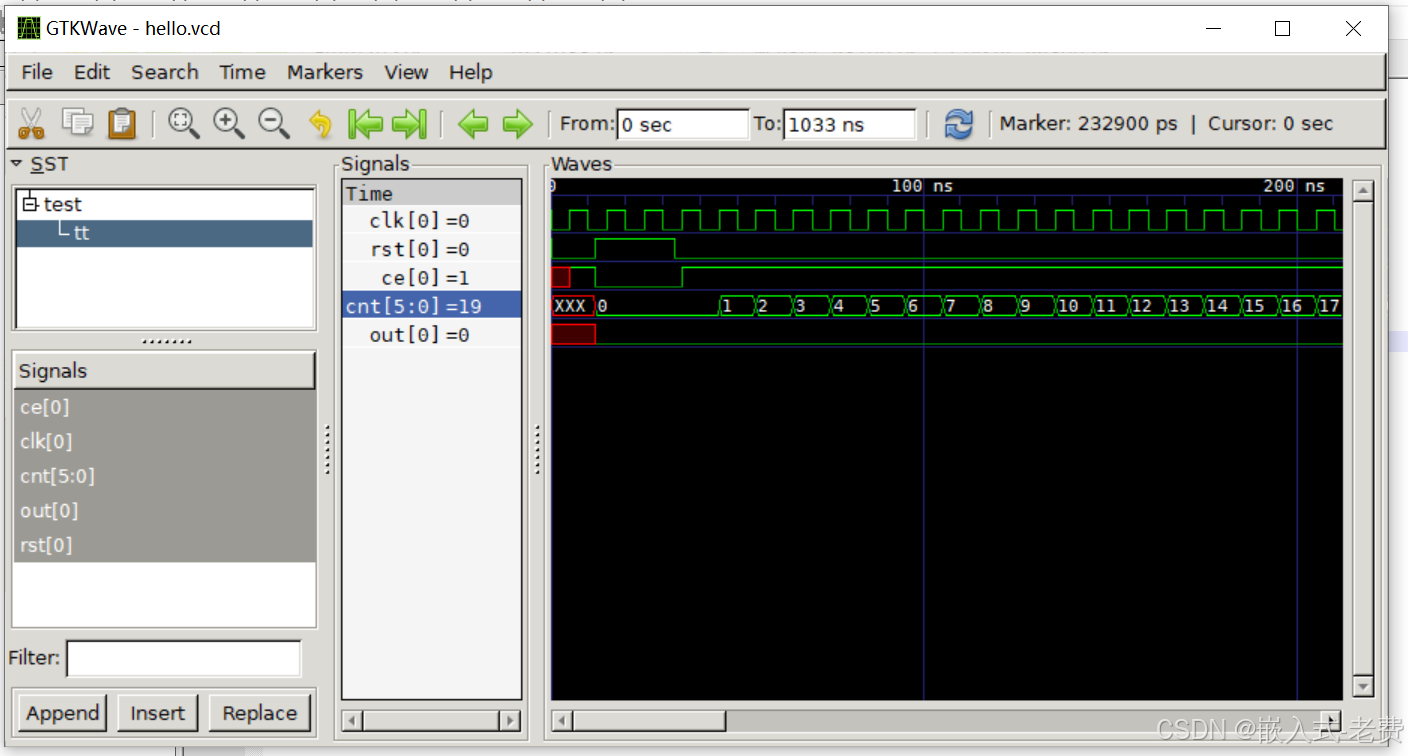Click the Cut (scissors) toolbar icon
Screen dimensions: 1408x756
tap(31, 123)
